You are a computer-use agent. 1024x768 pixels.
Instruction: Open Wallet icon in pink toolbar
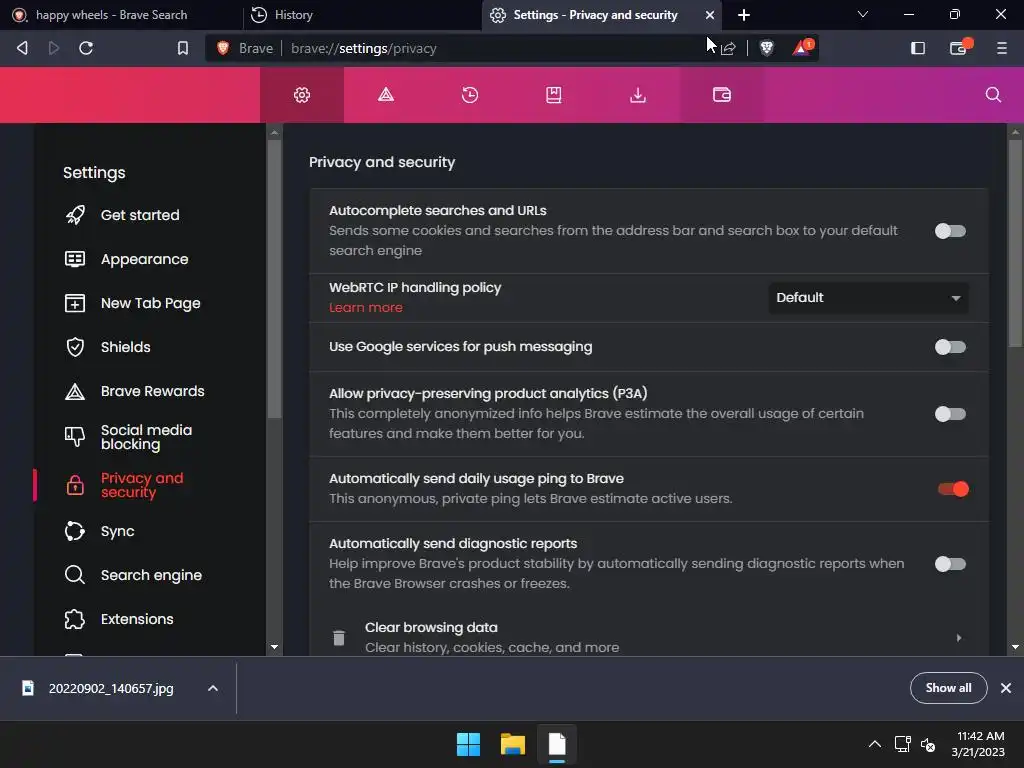[x=722, y=95]
